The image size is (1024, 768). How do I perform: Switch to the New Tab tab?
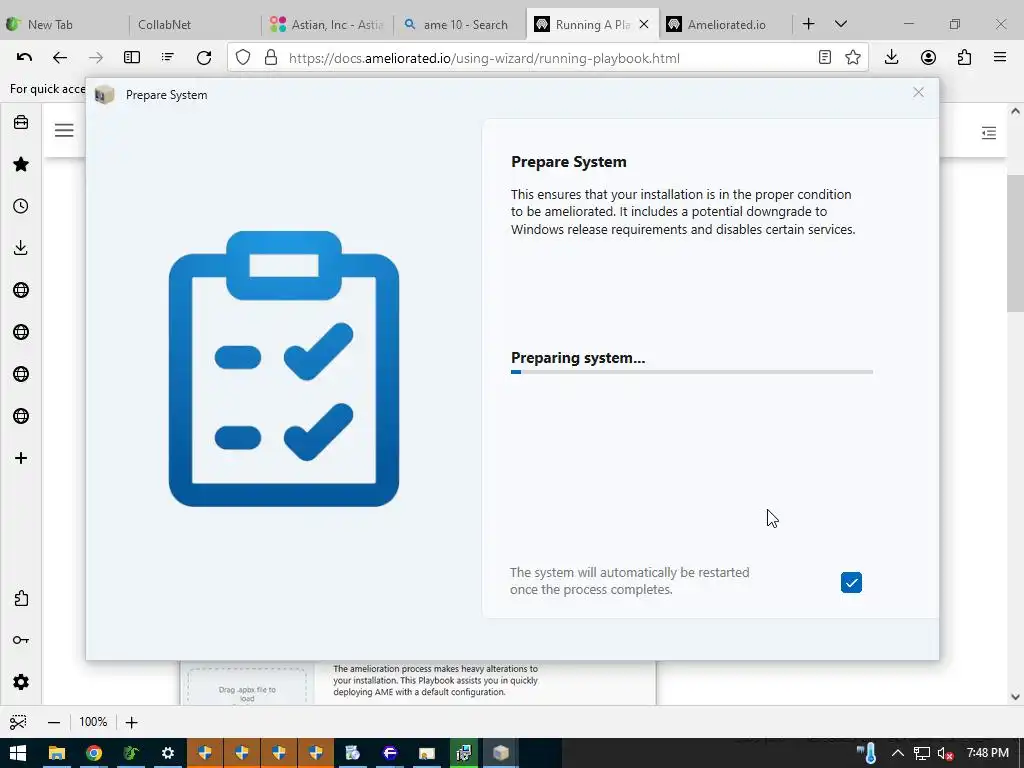65,25
